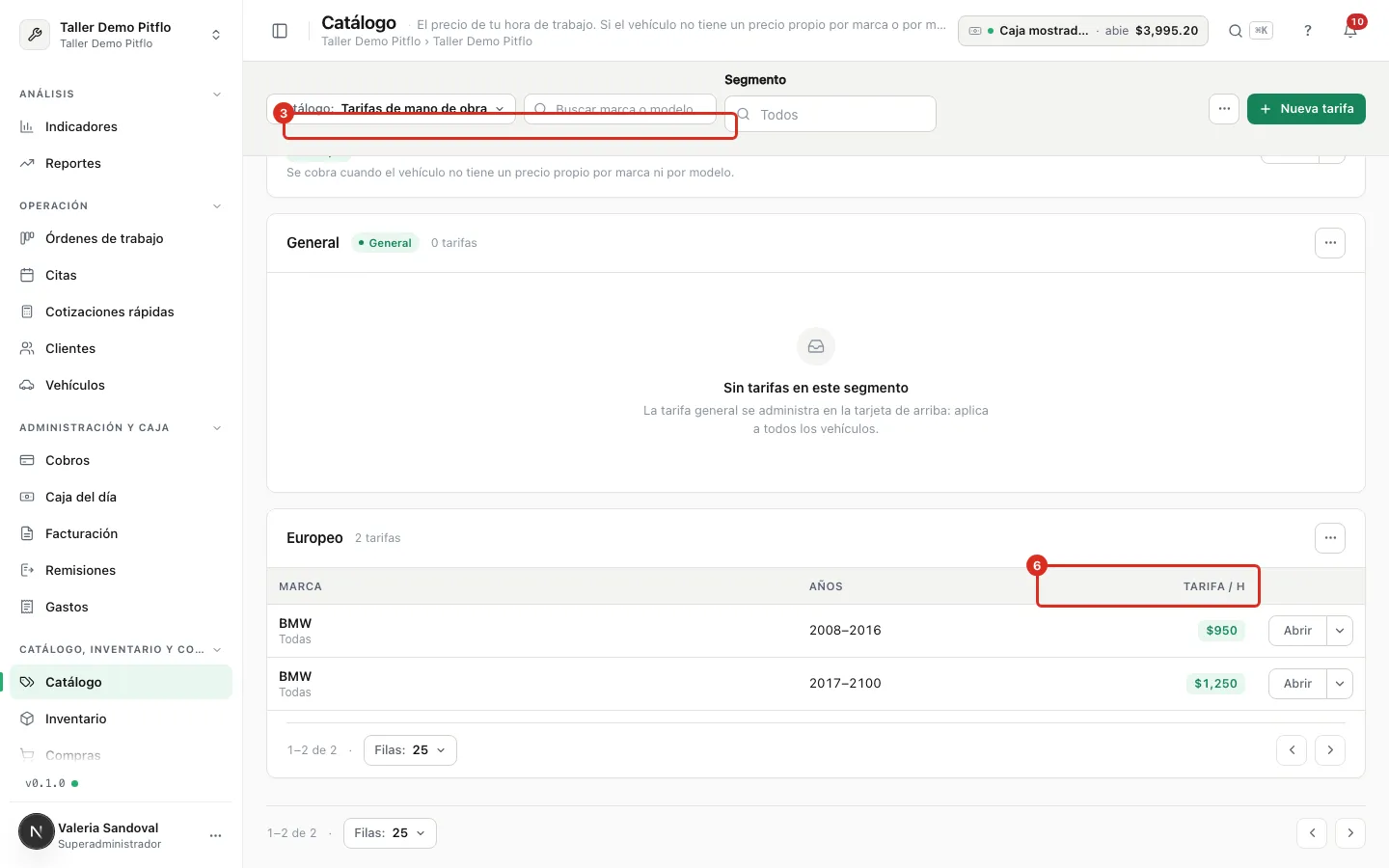Navigate to Vehículos
1389x868 pixels.
click(x=121, y=386)
